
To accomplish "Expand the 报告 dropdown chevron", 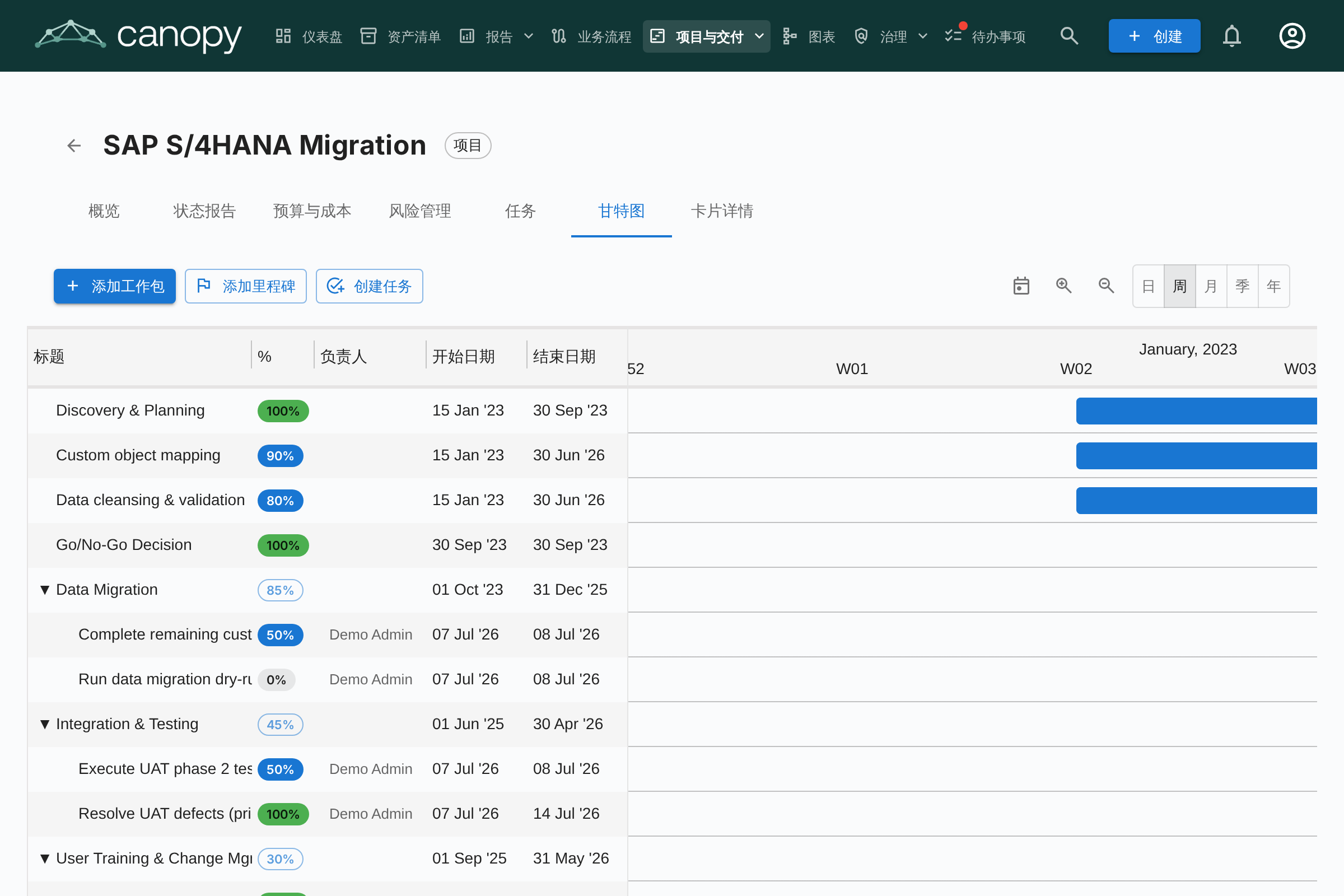I will [x=529, y=36].
